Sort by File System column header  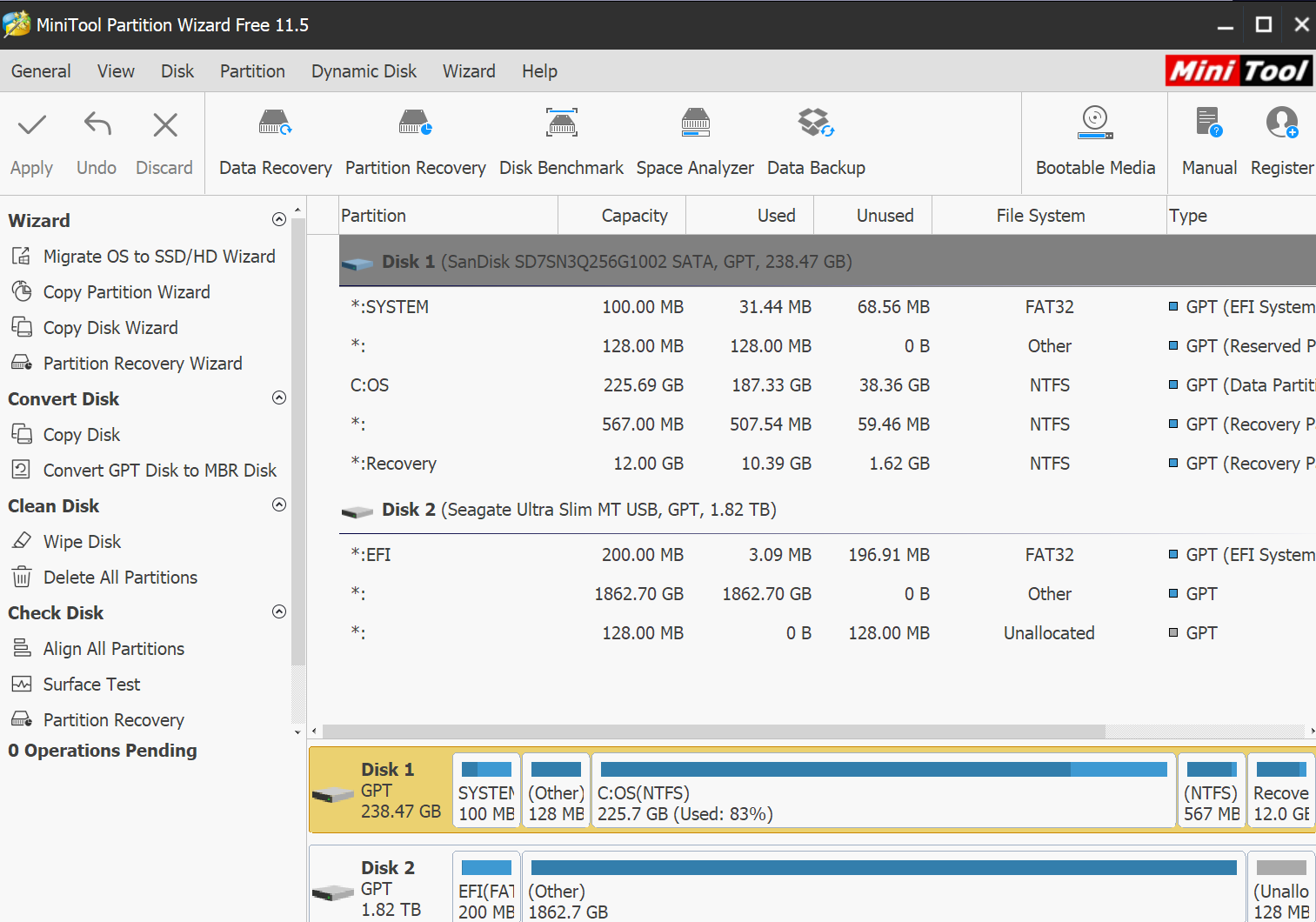point(1049,216)
